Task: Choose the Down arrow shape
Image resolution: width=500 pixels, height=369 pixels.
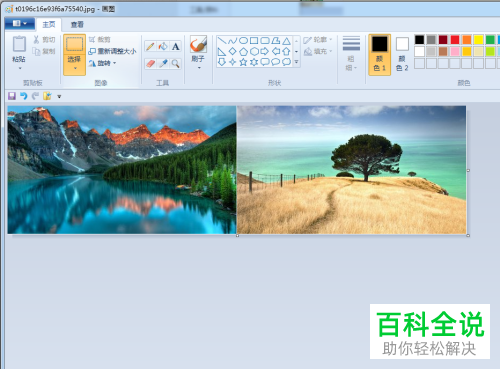Action: (222, 62)
